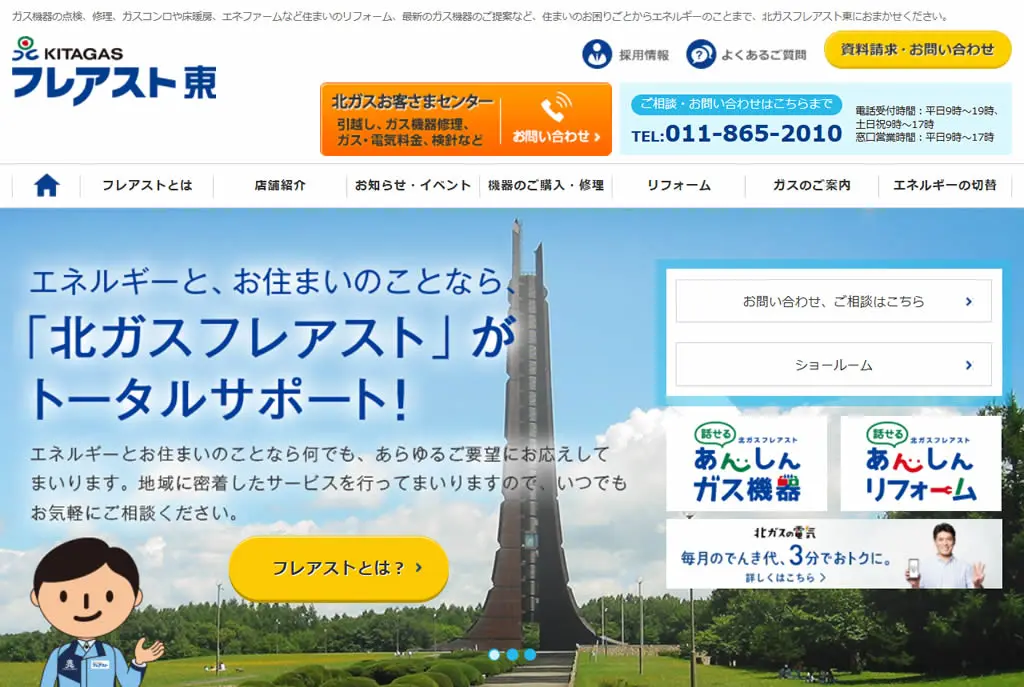The height and width of the screenshot is (687, 1024).
Task: Open the ガスのご案内 menu item
Action: (x=812, y=185)
